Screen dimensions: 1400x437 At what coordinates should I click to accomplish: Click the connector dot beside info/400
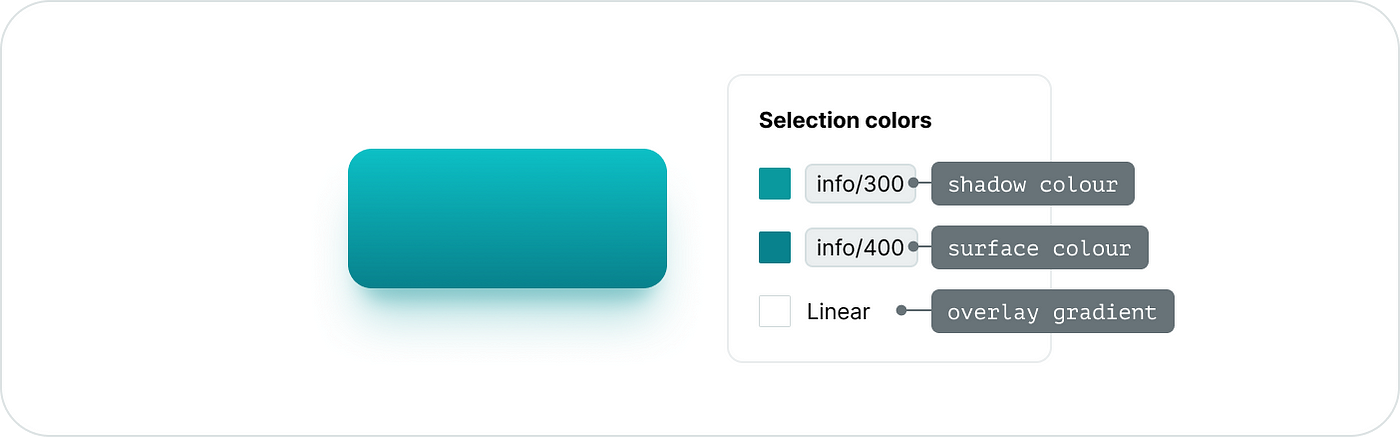point(913,247)
